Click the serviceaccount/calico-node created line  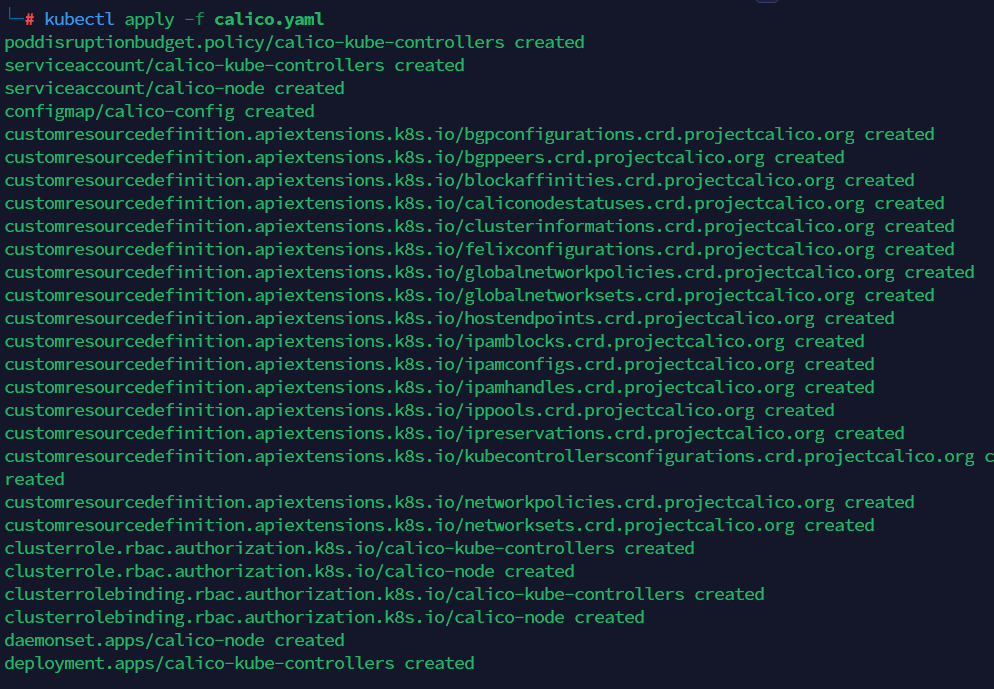[x=174, y=88]
